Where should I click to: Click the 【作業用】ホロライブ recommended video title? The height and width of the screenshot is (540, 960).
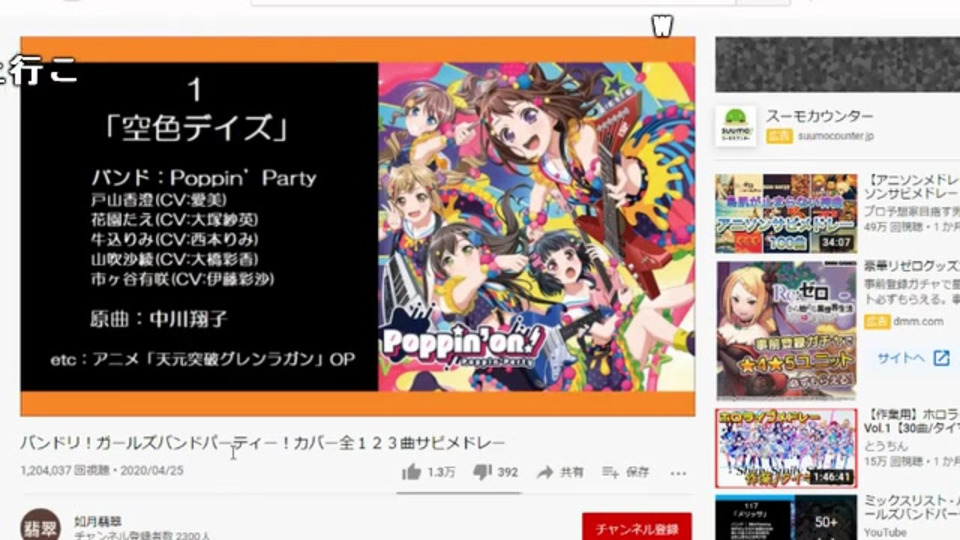point(912,421)
